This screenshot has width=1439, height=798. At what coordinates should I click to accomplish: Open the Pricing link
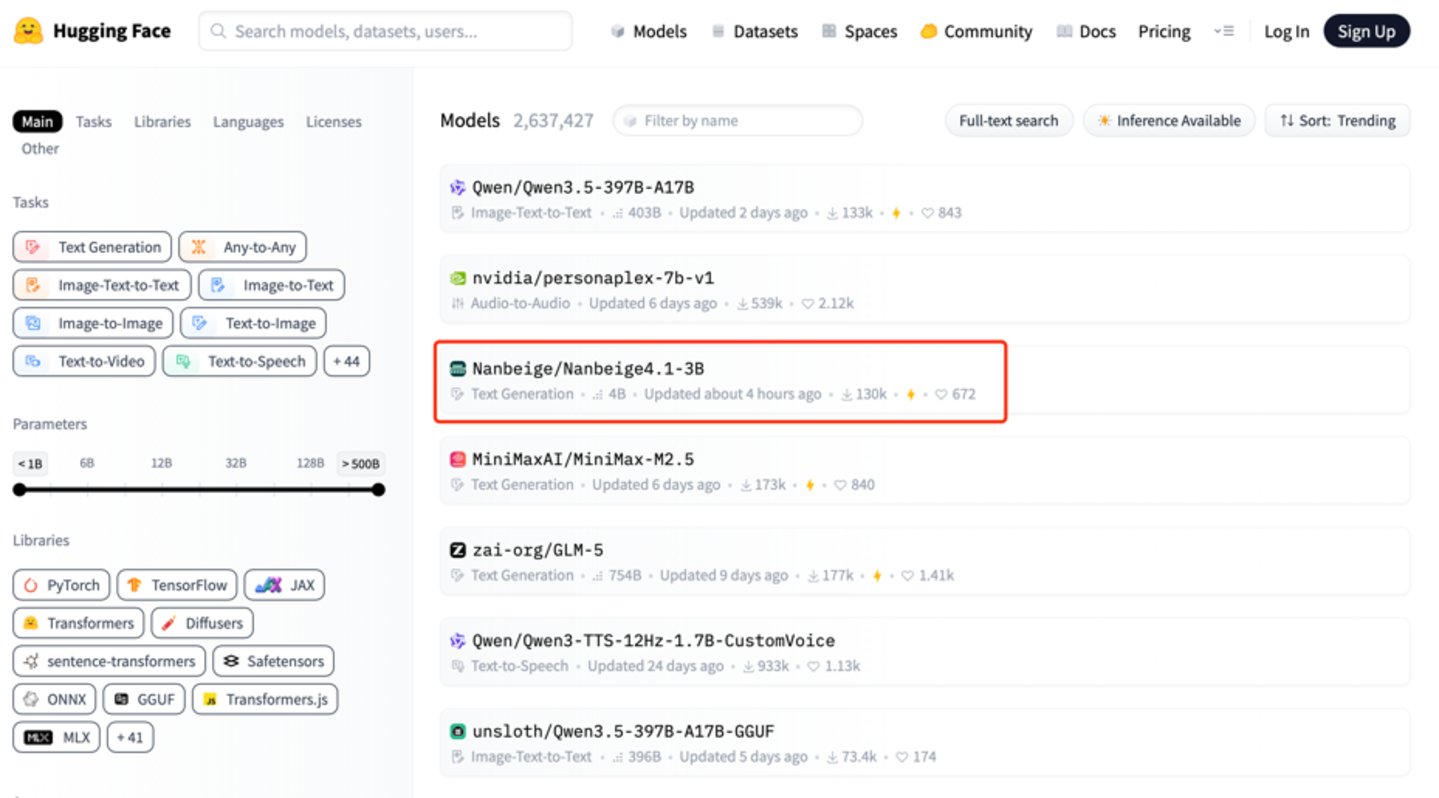tap(1164, 32)
